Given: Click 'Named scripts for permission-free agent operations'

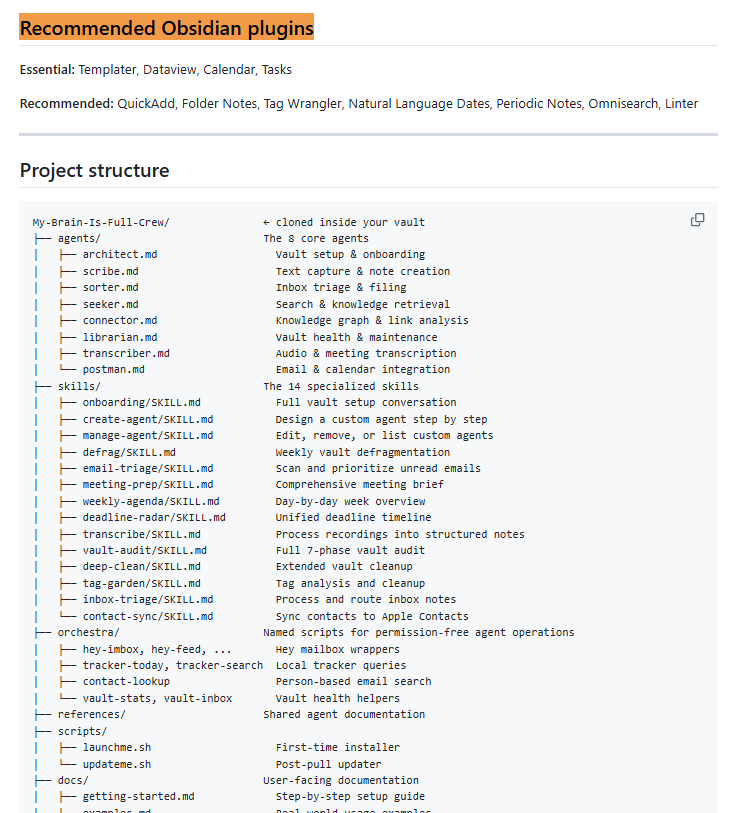Looking at the screenshot, I should tap(419, 633).
